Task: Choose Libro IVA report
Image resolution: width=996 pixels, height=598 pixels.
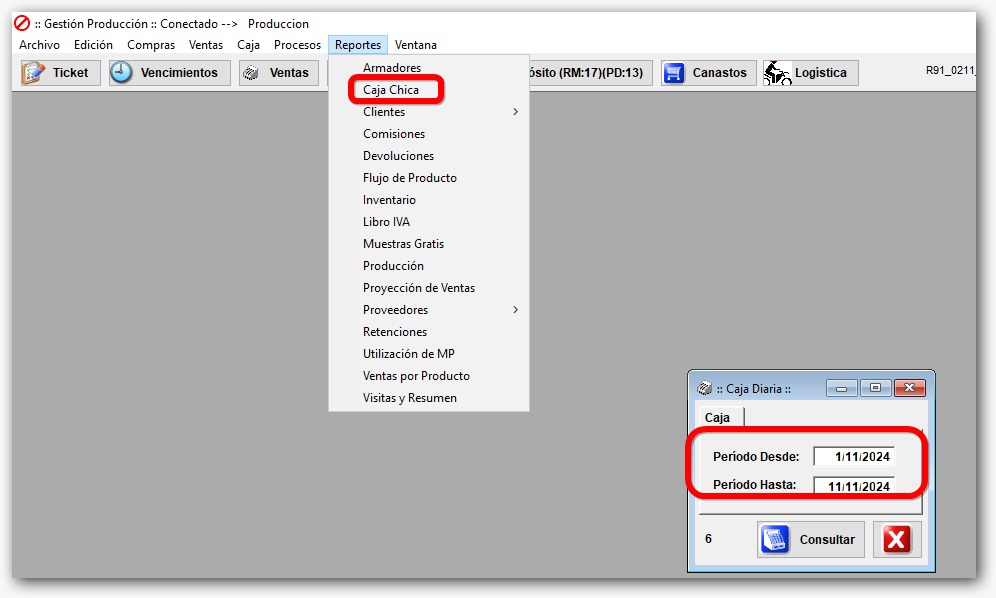Action: tap(386, 222)
